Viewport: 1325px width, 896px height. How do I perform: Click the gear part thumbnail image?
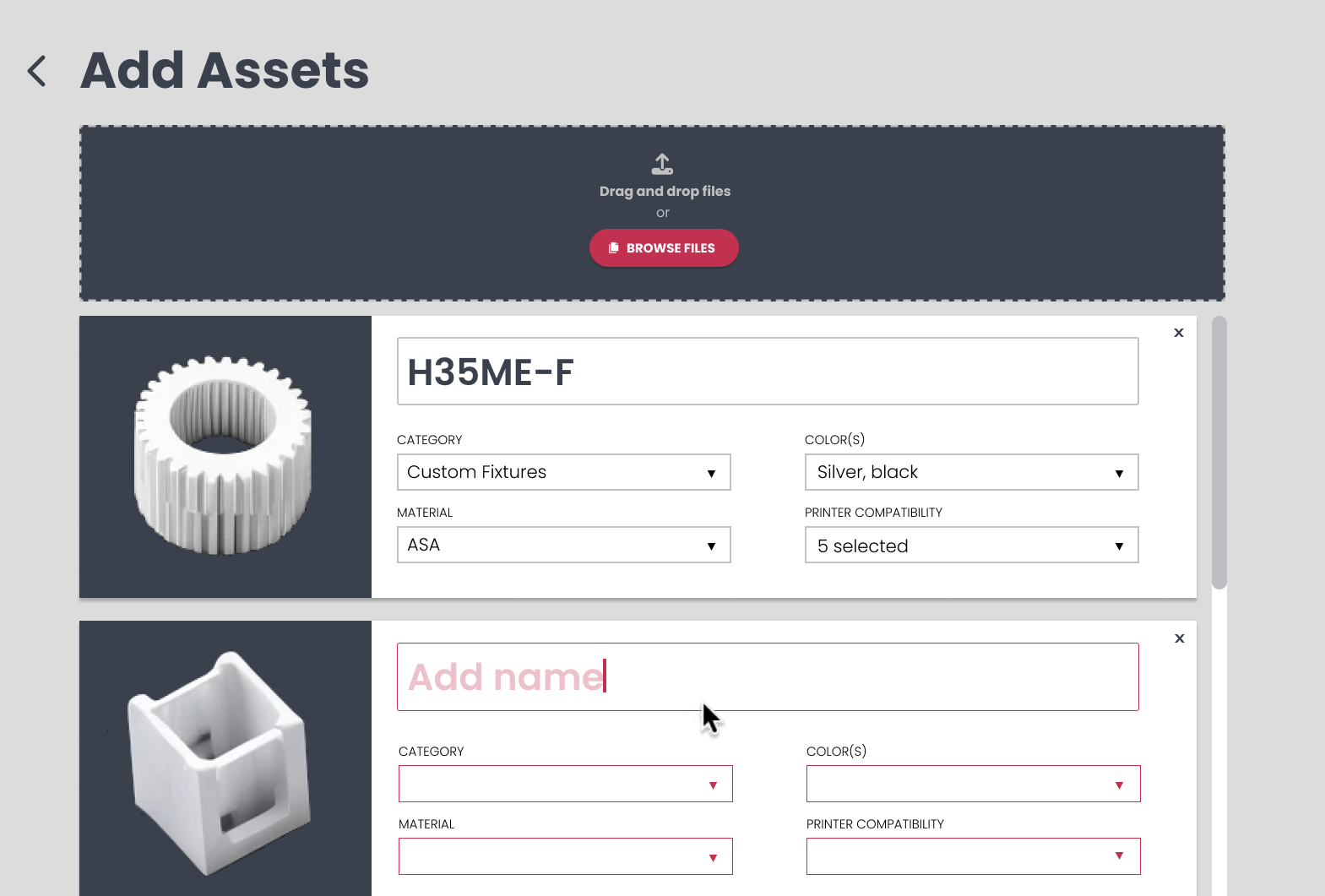pyautogui.click(x=225, y=457)
